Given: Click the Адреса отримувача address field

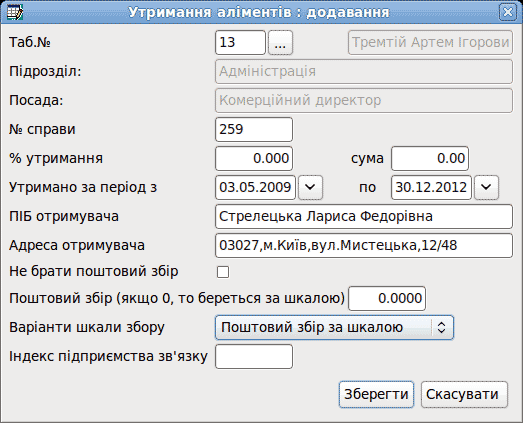Looking at the screenshot, I should 364,246.
